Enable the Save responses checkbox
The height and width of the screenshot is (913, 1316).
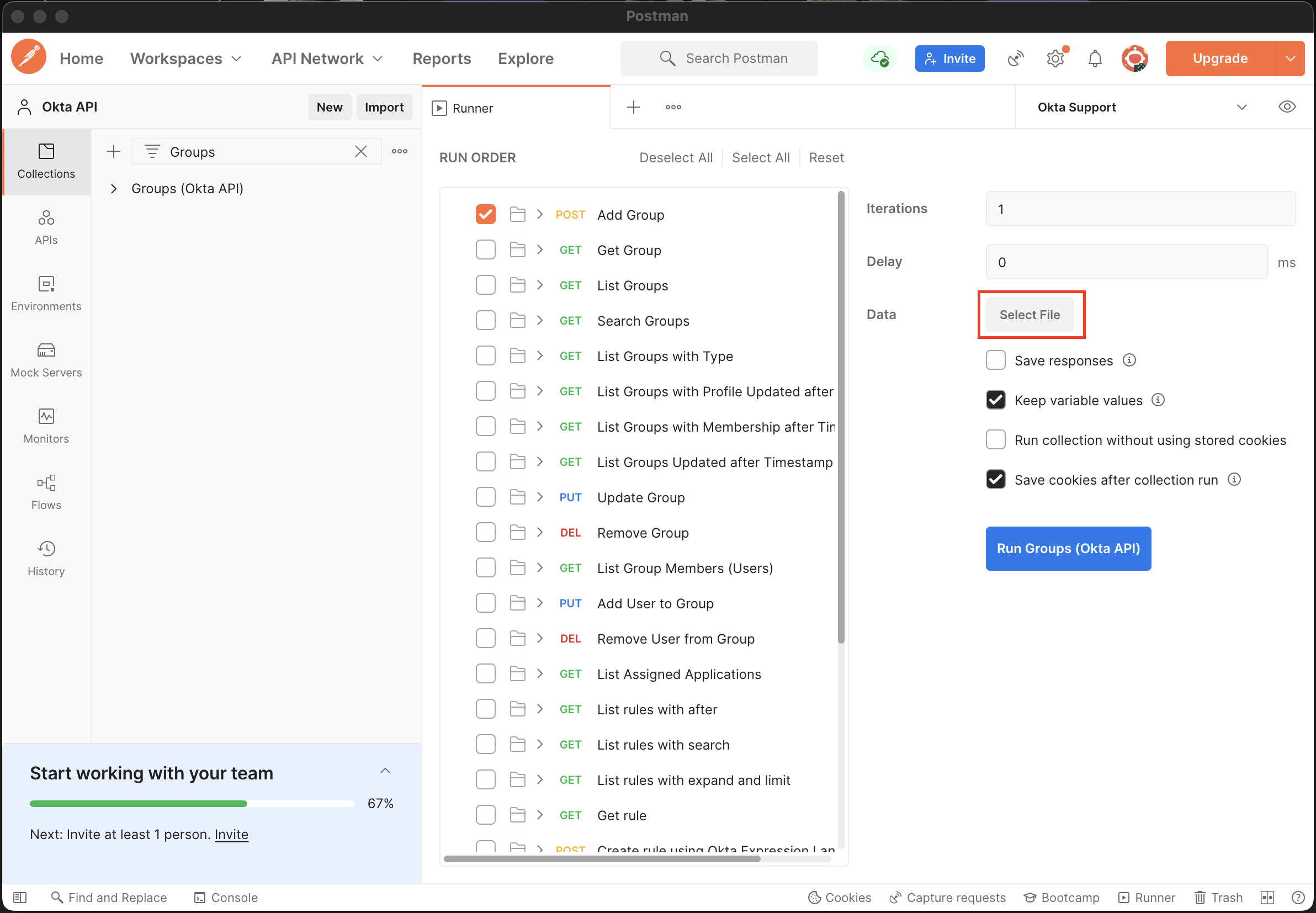click(995, 360)
